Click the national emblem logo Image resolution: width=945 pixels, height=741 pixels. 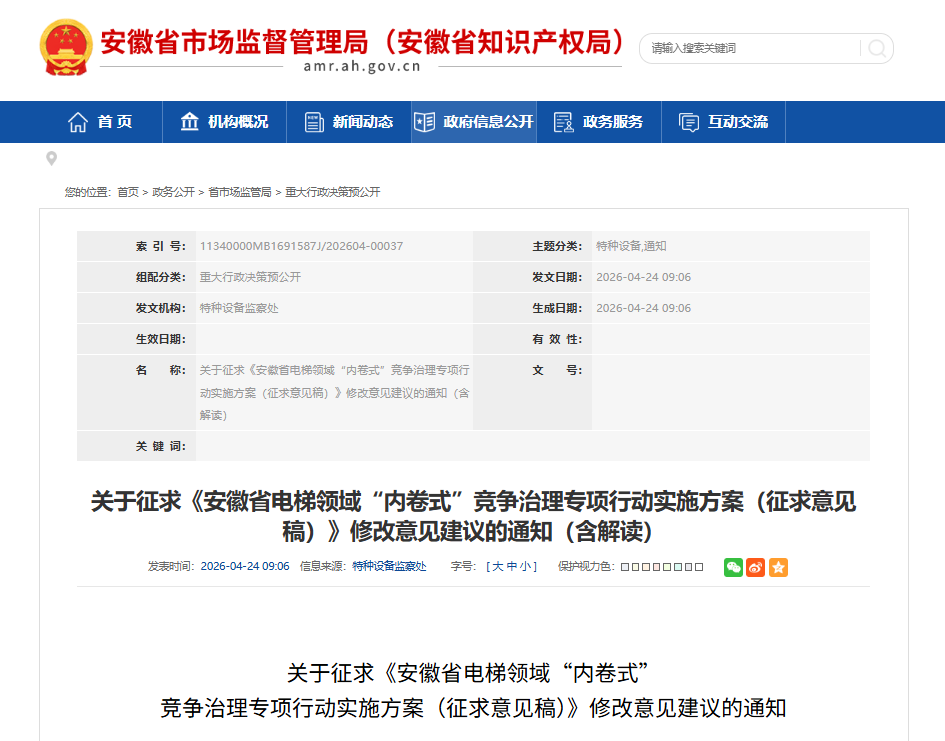point(65,47)
